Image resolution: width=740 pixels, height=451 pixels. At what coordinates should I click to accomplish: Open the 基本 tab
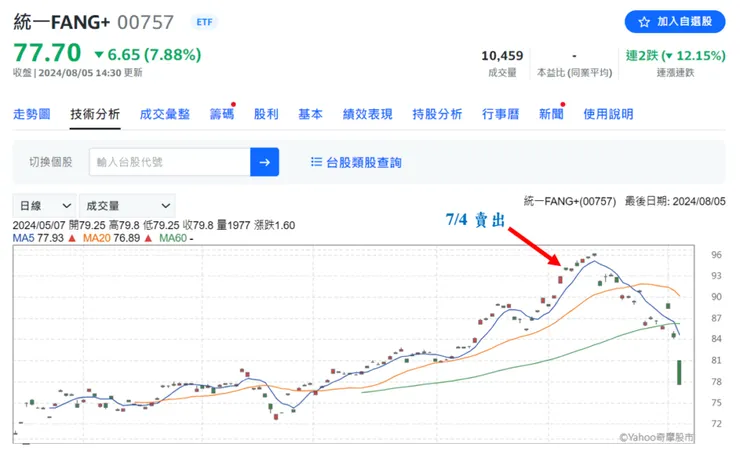coord(311,114)
